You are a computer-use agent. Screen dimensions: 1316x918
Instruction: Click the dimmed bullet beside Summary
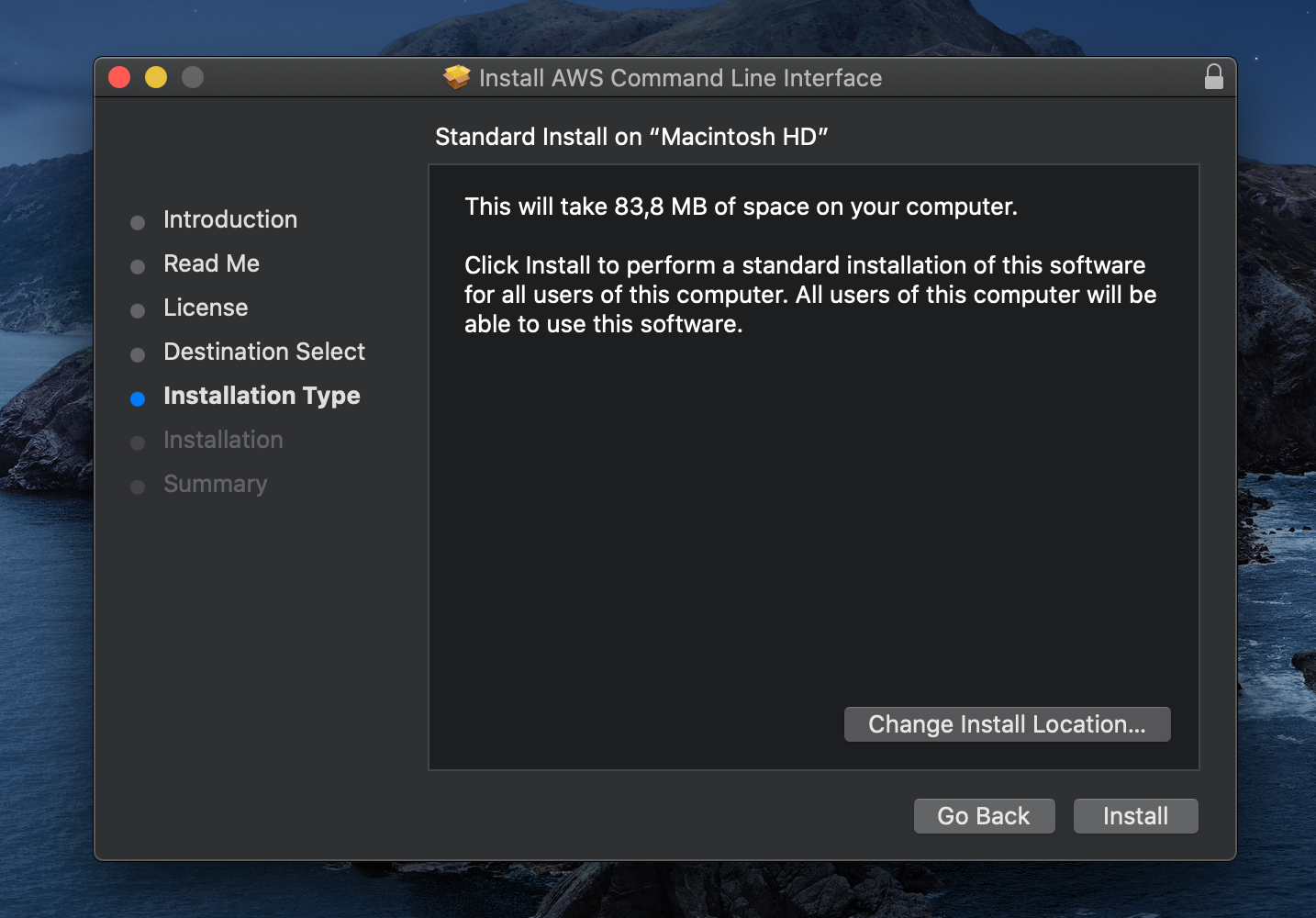[x=138, y=487]
